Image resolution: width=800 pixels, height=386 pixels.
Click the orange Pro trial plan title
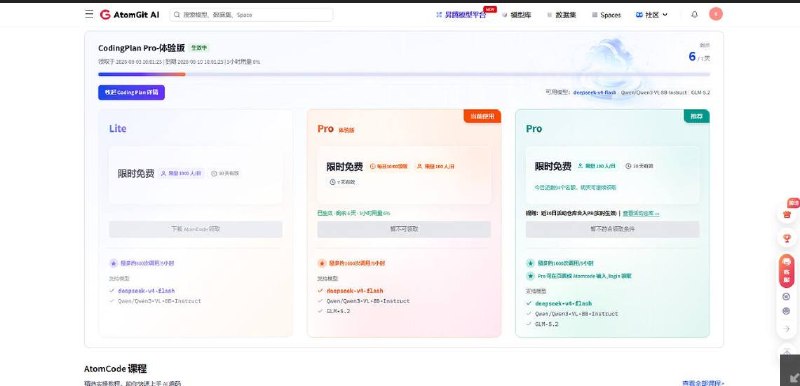[x=336, y=129]
